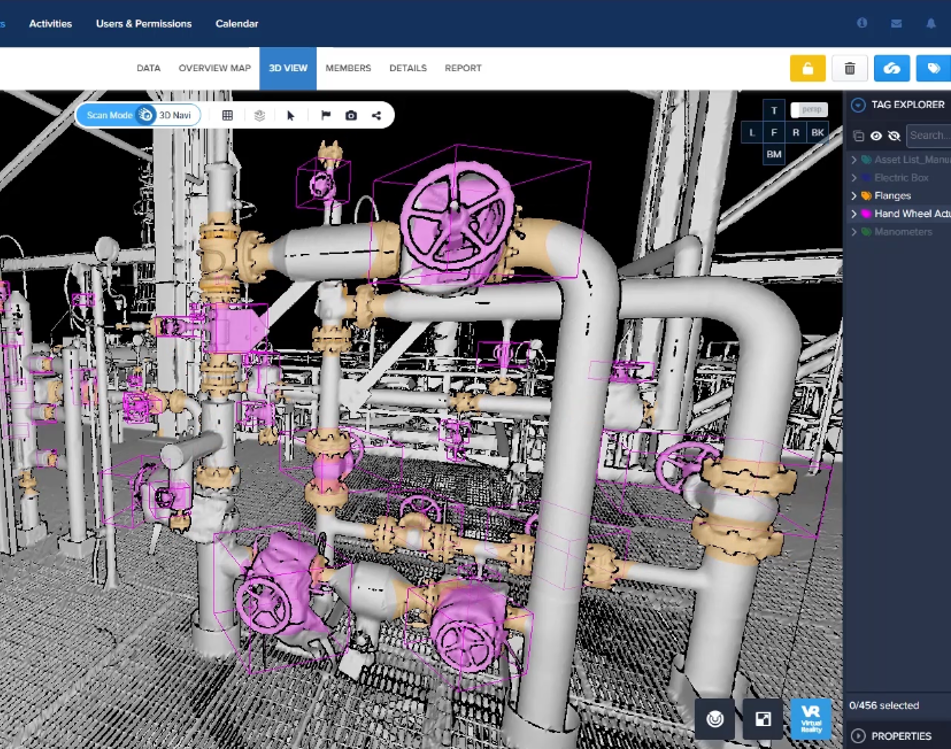The width and height of the screenshot is (951, 749).
Task: Select the arrow pointer tool
Action: (x=291, y=115)
